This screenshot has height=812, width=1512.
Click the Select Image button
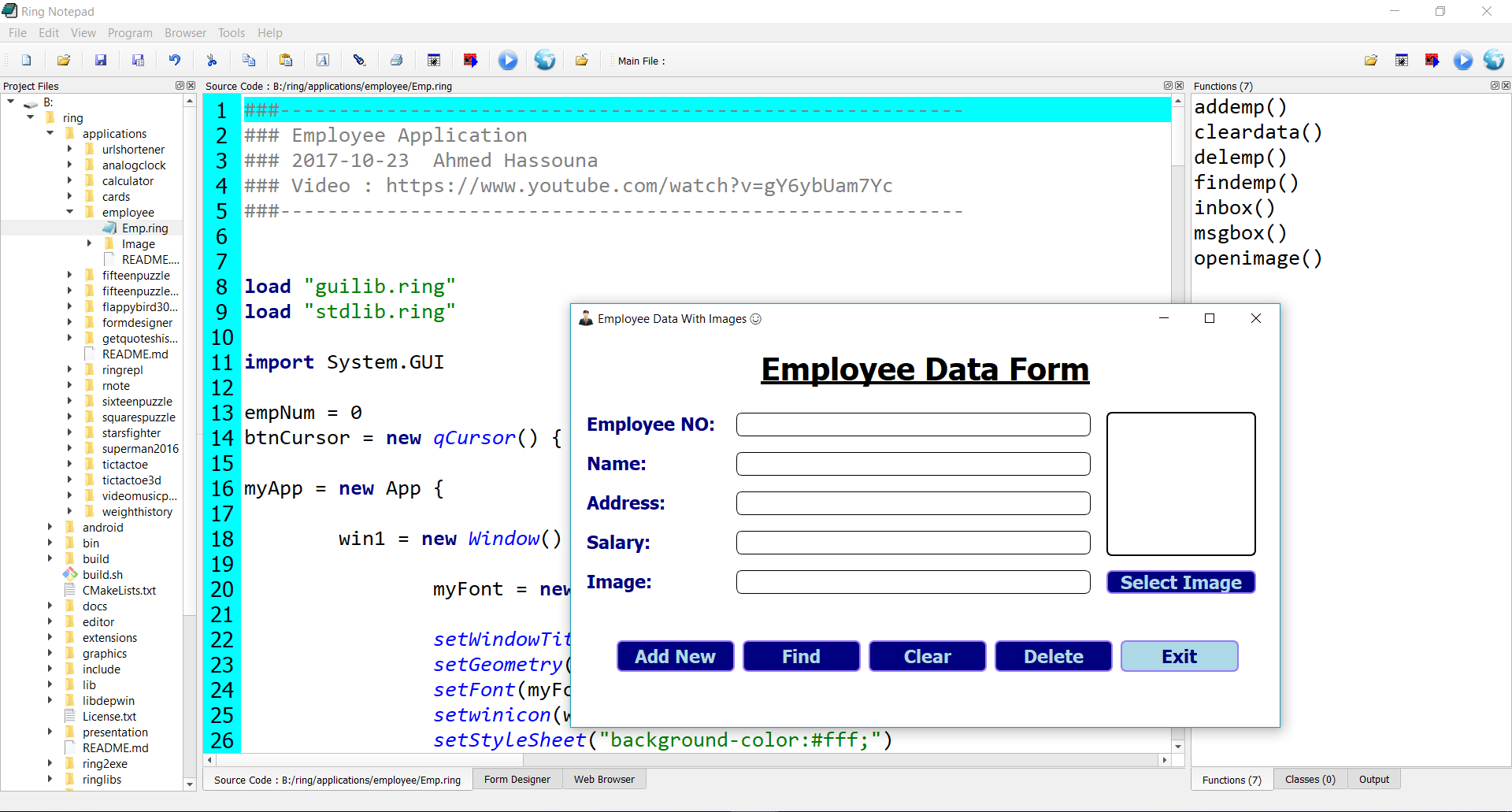point(1180,582)
